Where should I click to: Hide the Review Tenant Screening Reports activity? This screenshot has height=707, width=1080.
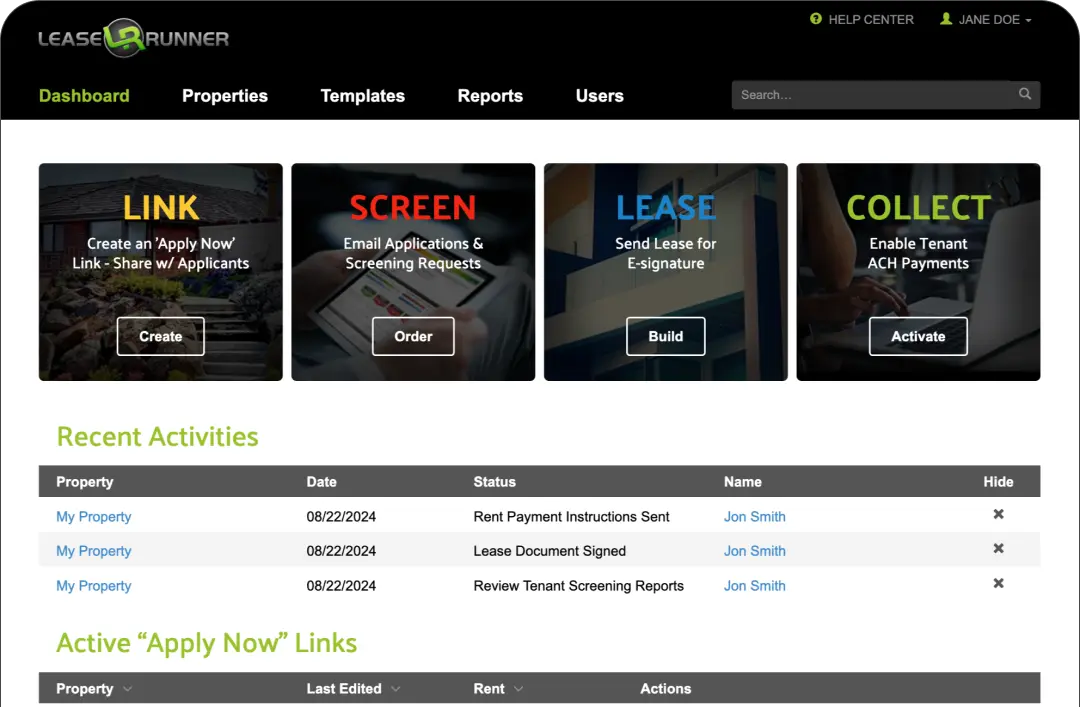pyautogui.click(x=998, y=584)
